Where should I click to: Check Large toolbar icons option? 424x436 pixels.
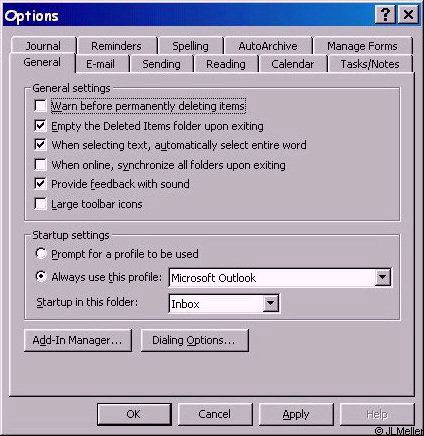click(40, 204)
